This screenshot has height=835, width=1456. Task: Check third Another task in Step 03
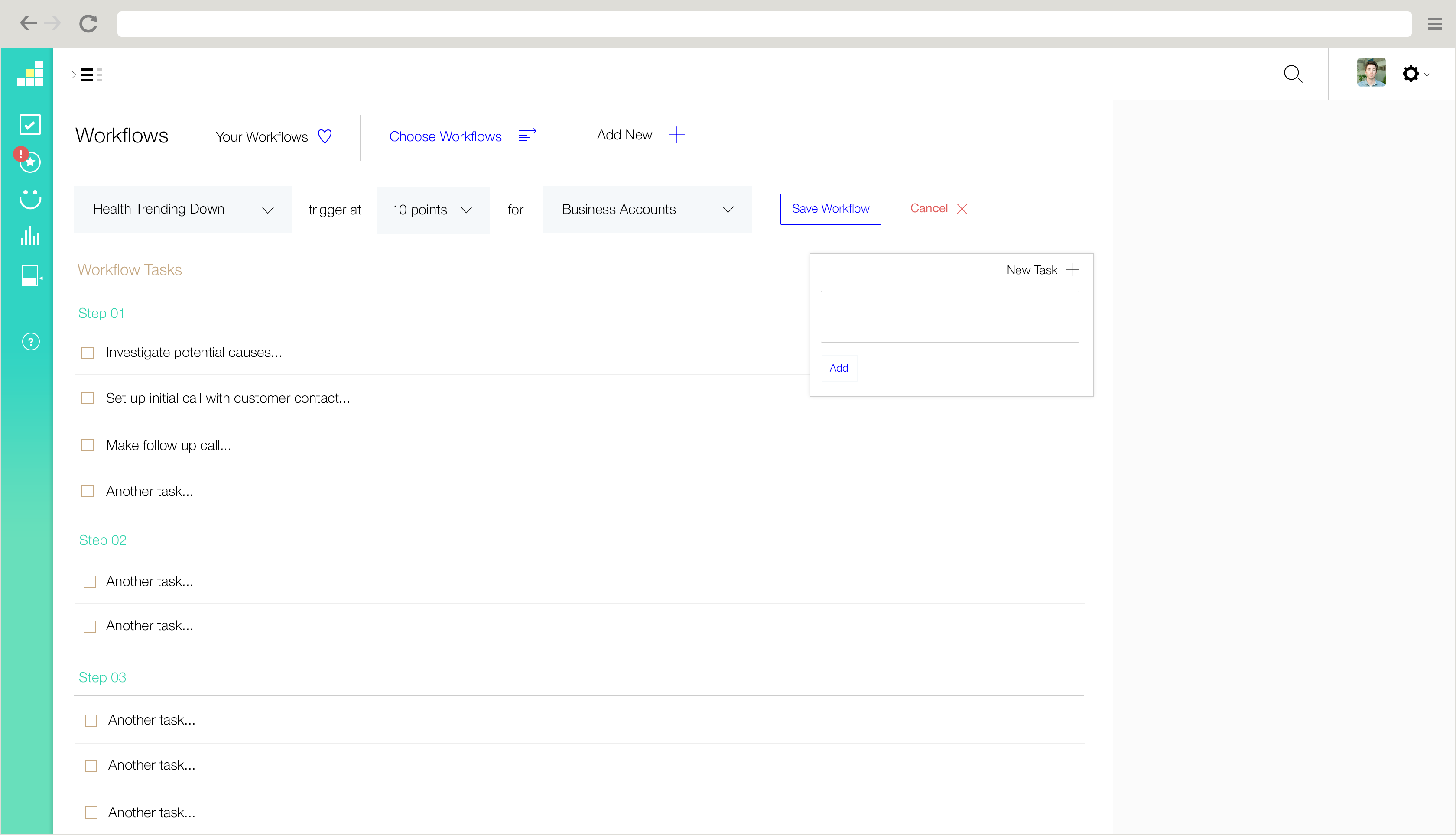pyautogui.click(x=91, y=812)
